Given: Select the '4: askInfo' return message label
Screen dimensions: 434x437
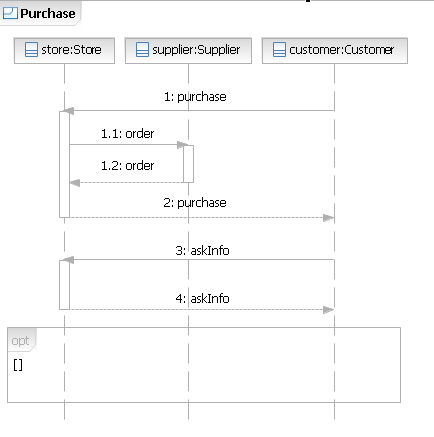Looking at the screenshot, I should (202, 299).
